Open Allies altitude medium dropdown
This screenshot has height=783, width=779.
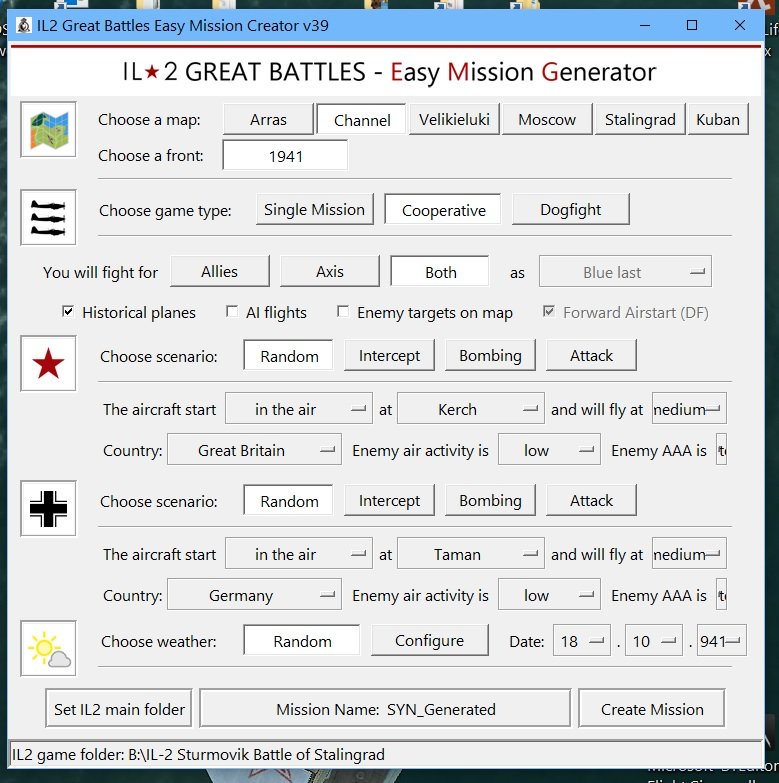click(689, 408)
